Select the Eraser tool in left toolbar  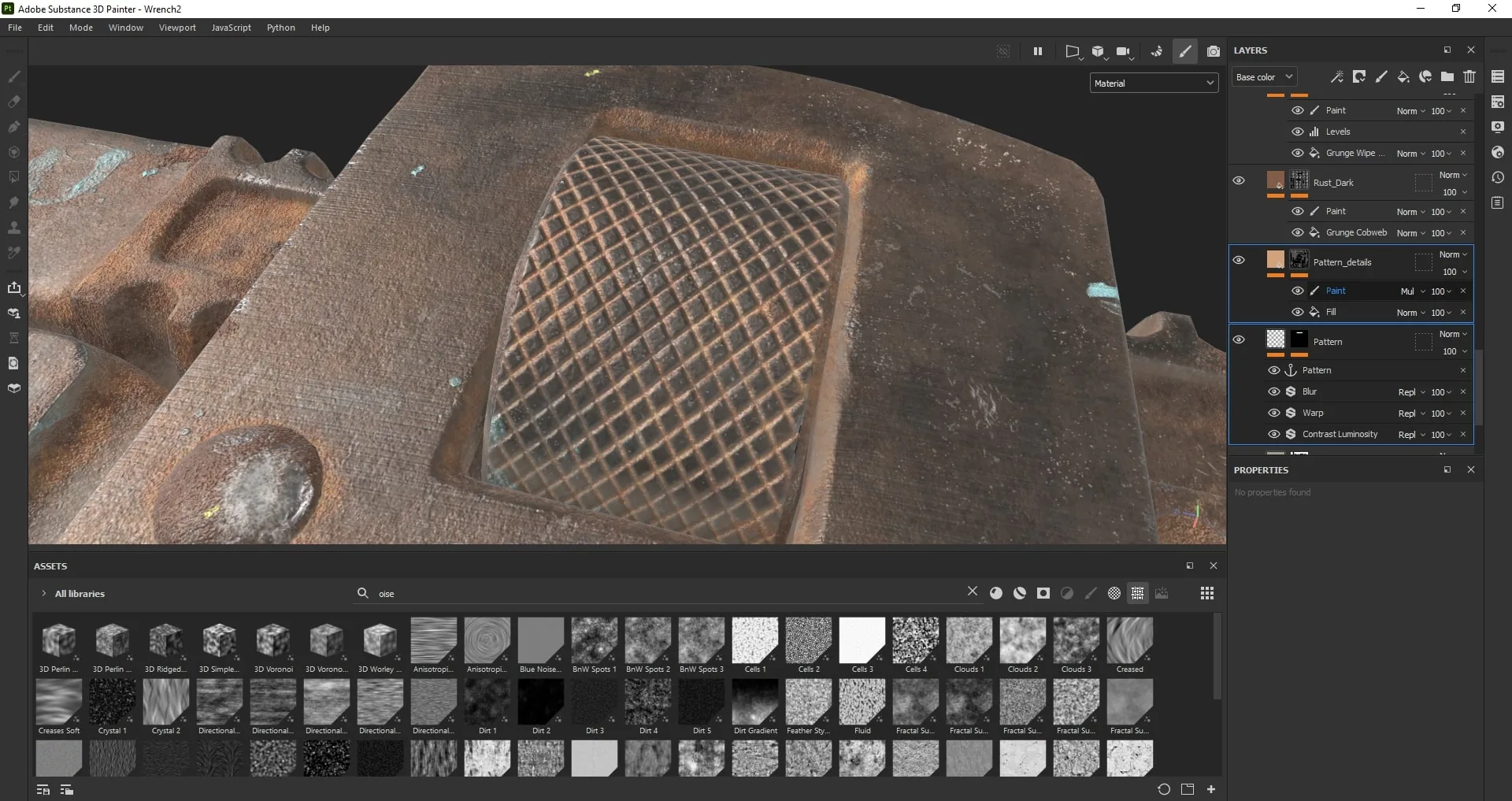tap(14, 102)
